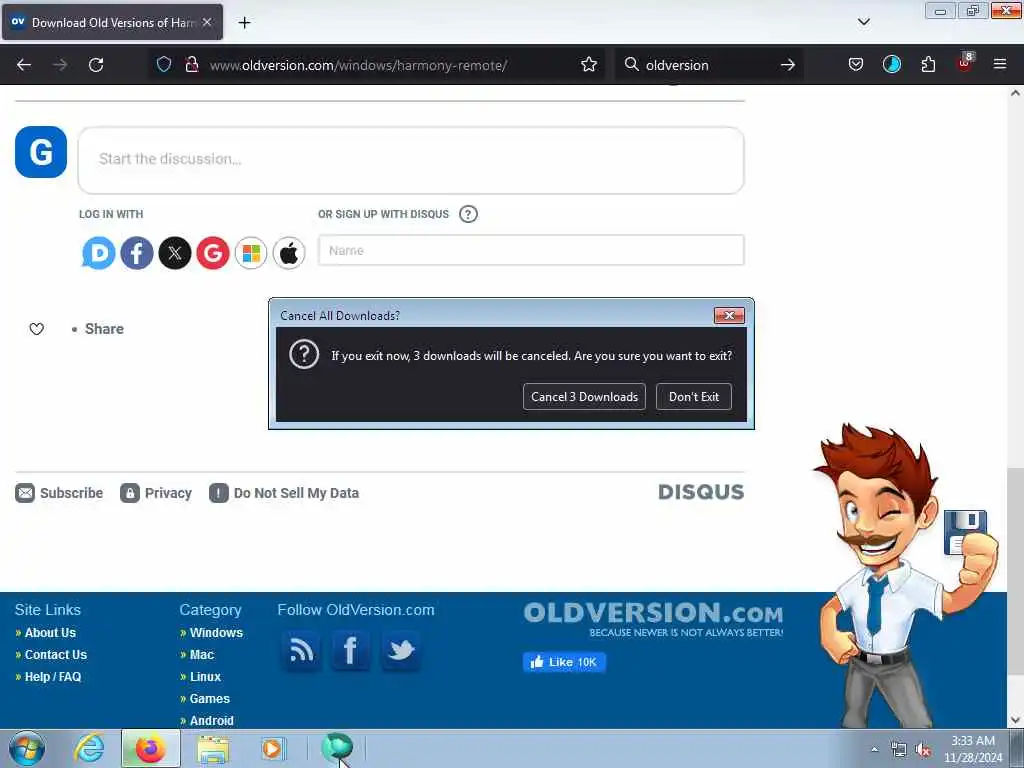Open Linux category link

click(205, 677)
